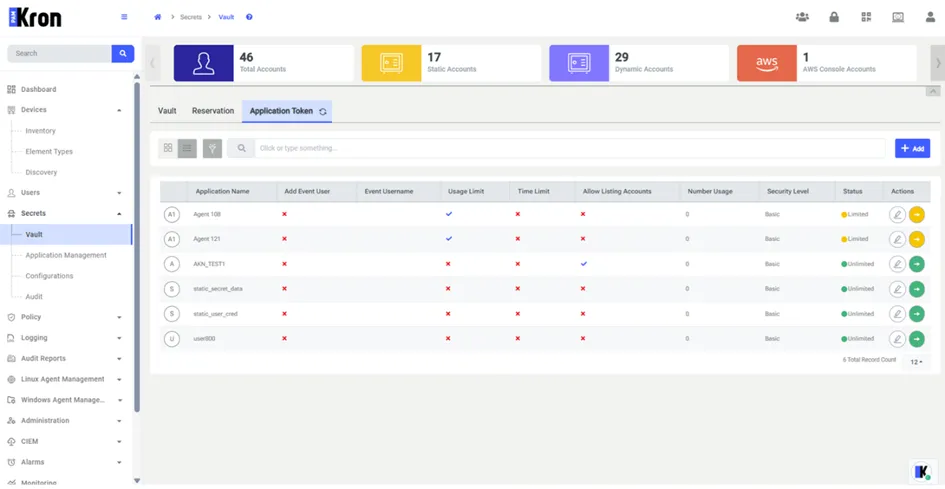Edit the user800 token via the pencil icon
The image size is (945, 489).
[x=897, y=339]
